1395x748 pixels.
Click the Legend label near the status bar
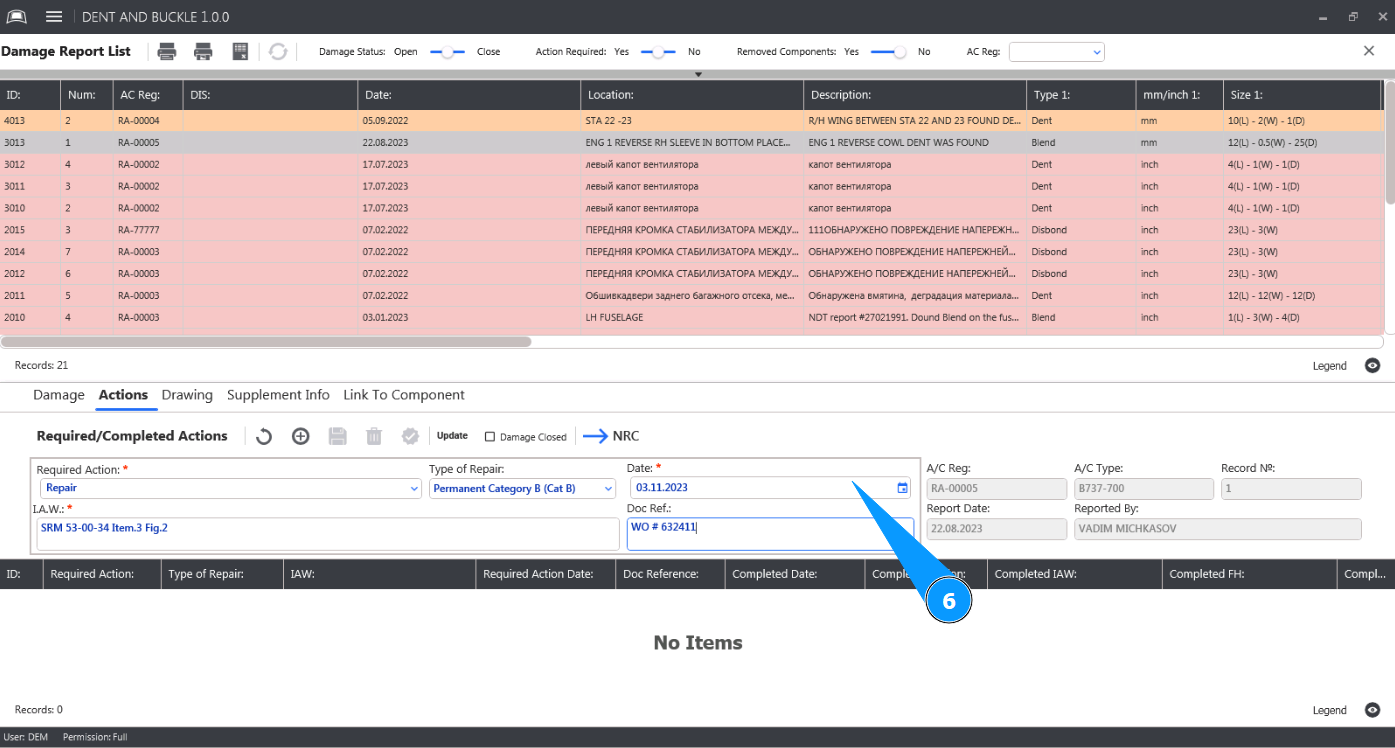[x=1330, y=710]
